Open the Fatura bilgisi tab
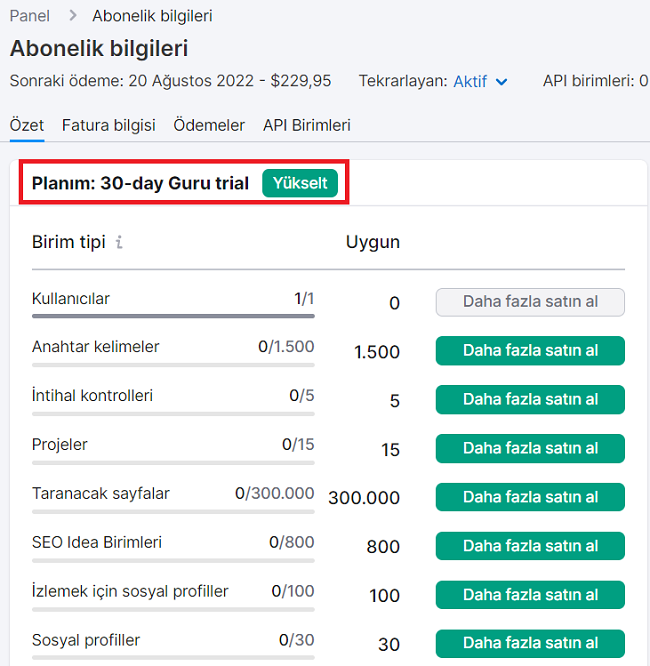 coord(108,125)
